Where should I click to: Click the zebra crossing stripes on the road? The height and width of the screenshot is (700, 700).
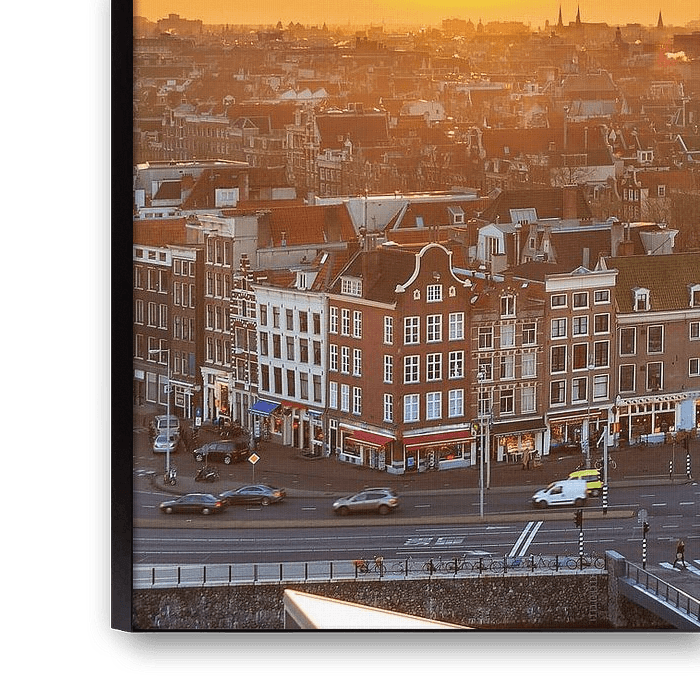point(524,539)
